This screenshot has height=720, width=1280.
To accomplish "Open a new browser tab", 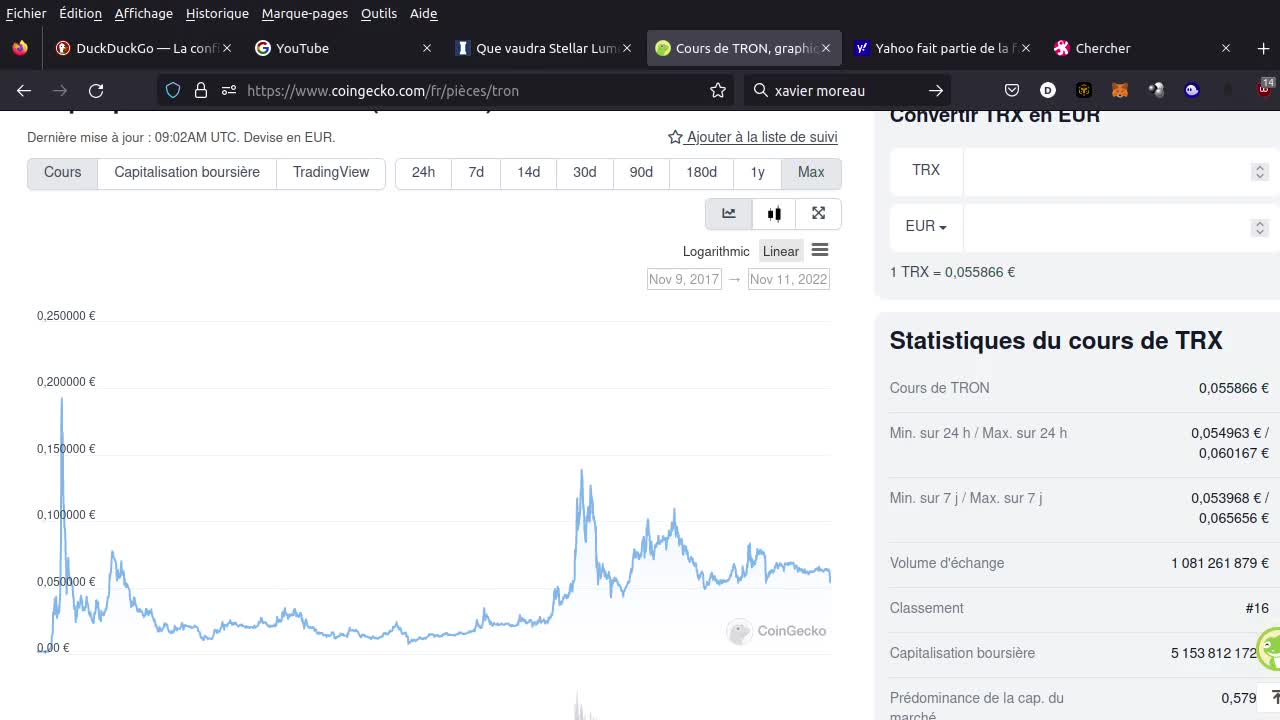I will (x=1263, y=48).
